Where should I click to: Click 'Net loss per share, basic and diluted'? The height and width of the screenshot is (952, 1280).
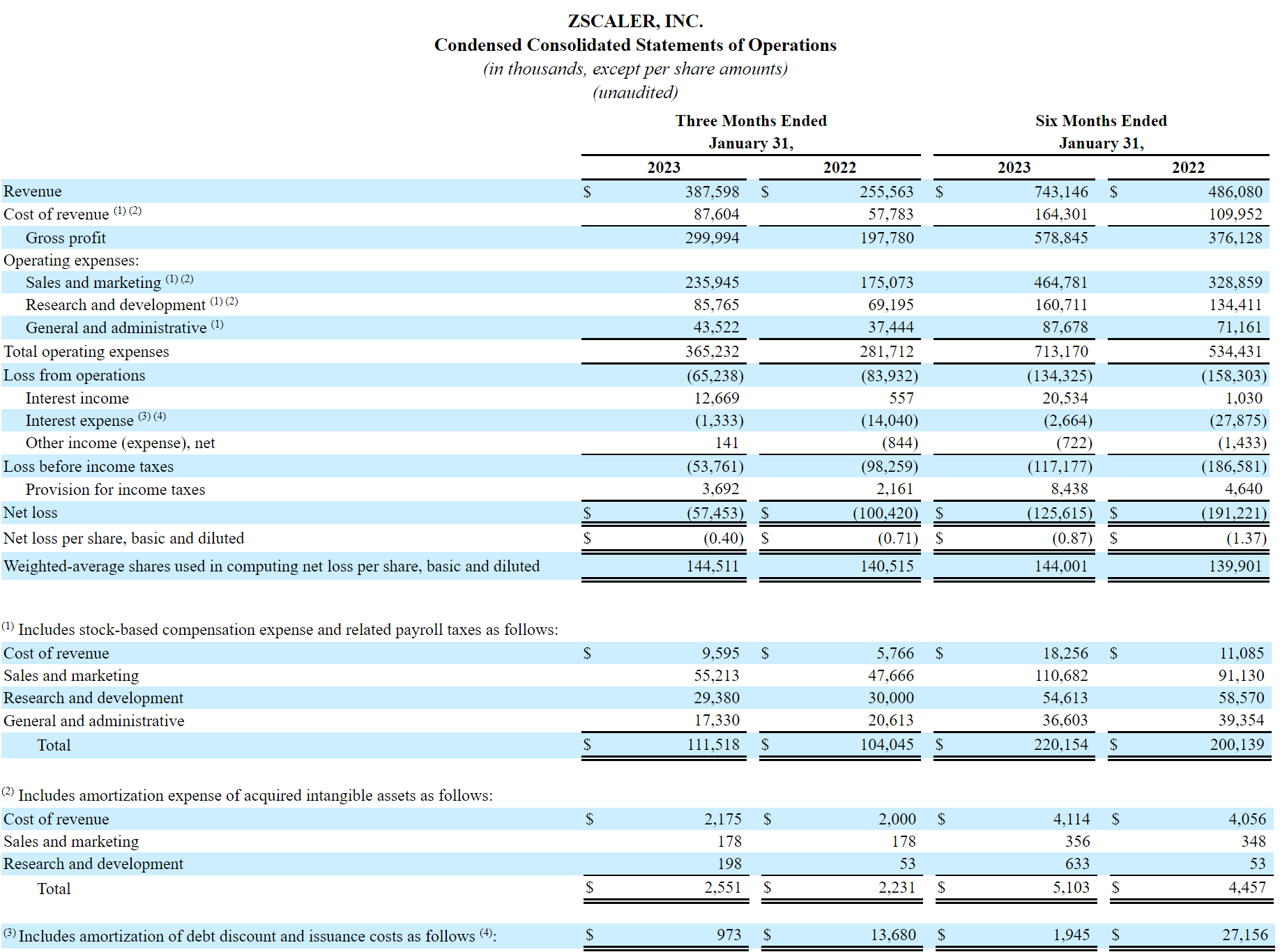tap(124, 538)
